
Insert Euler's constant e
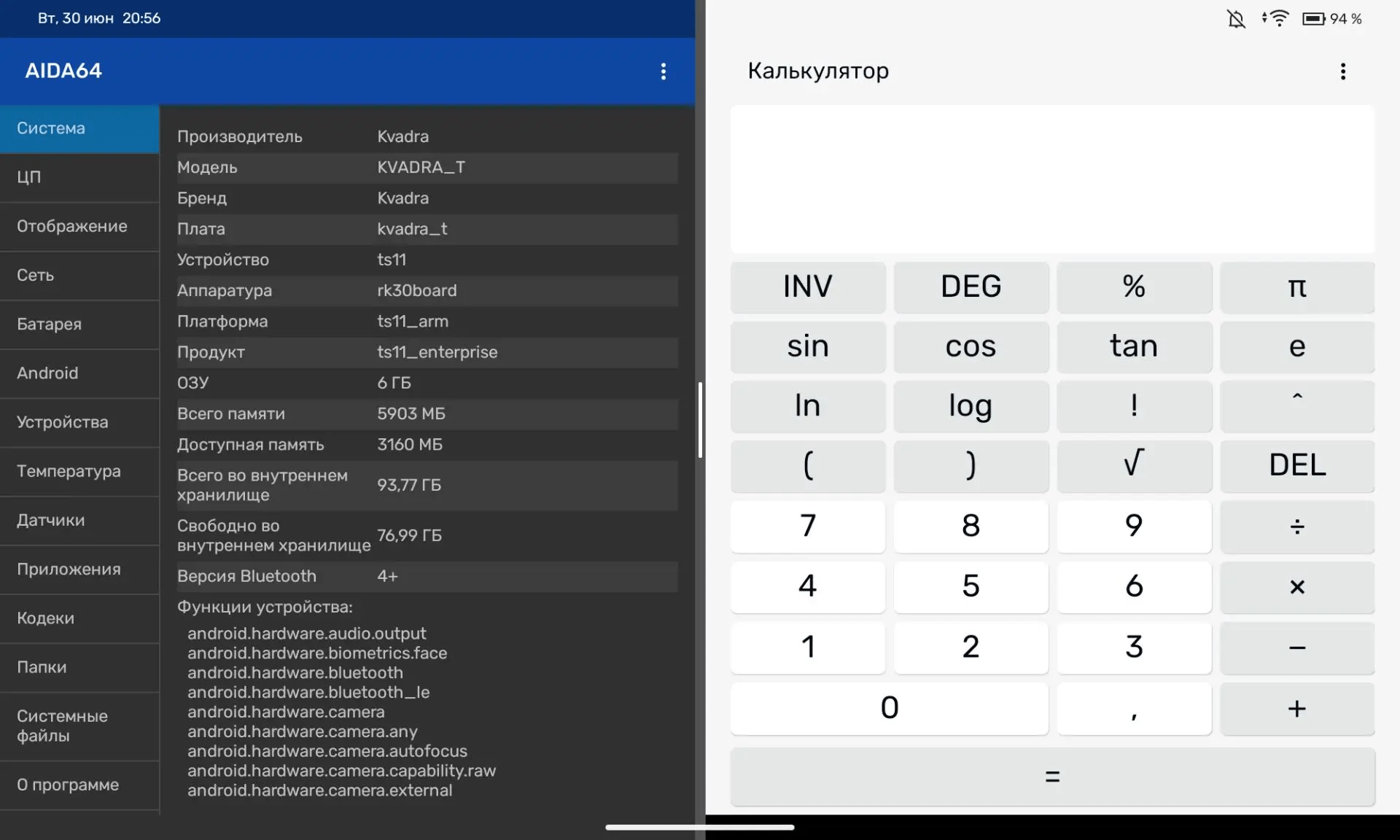point(1297,346)
